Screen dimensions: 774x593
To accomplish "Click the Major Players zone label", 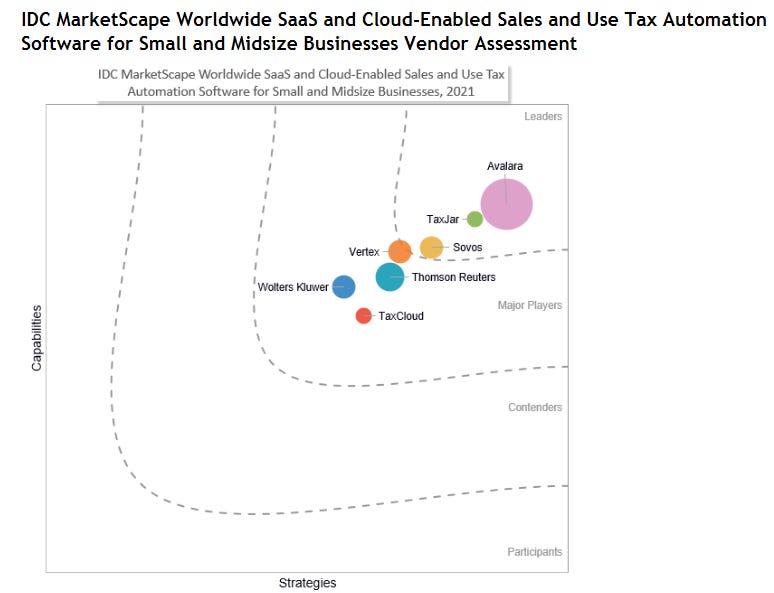I will click(x=530, y=305).
